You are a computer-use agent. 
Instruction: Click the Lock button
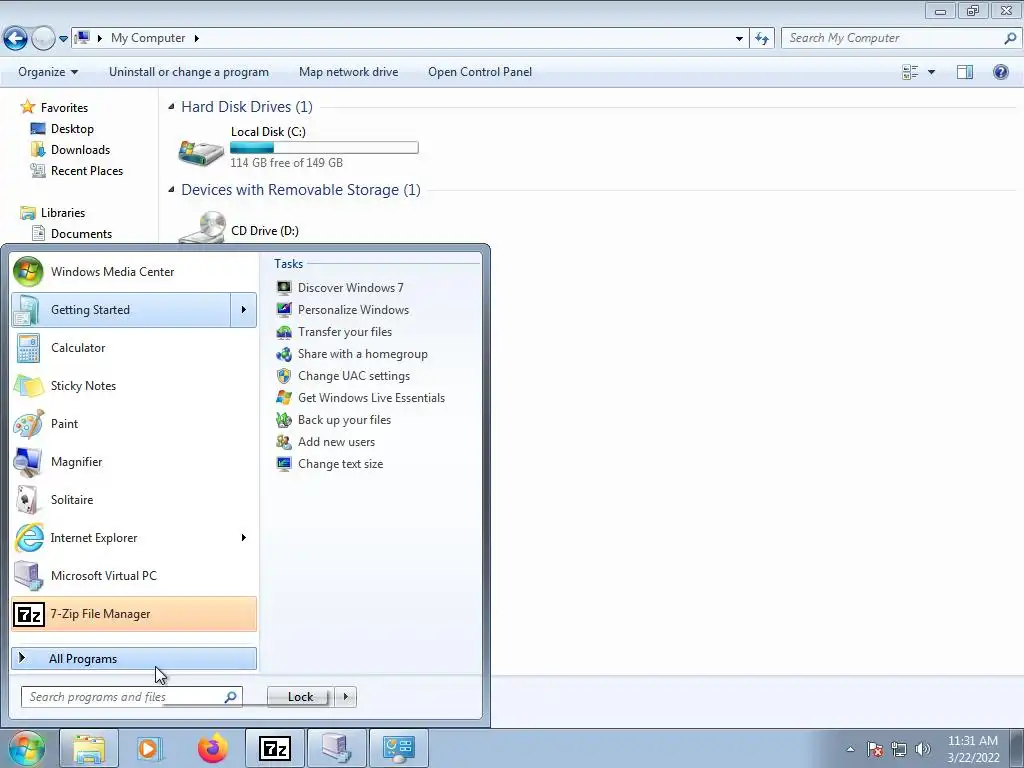click(x=300, y=697)
